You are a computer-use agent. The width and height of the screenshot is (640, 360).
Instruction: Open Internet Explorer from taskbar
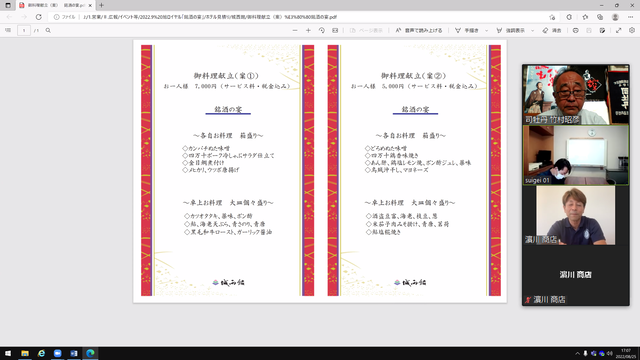point(41,353)
